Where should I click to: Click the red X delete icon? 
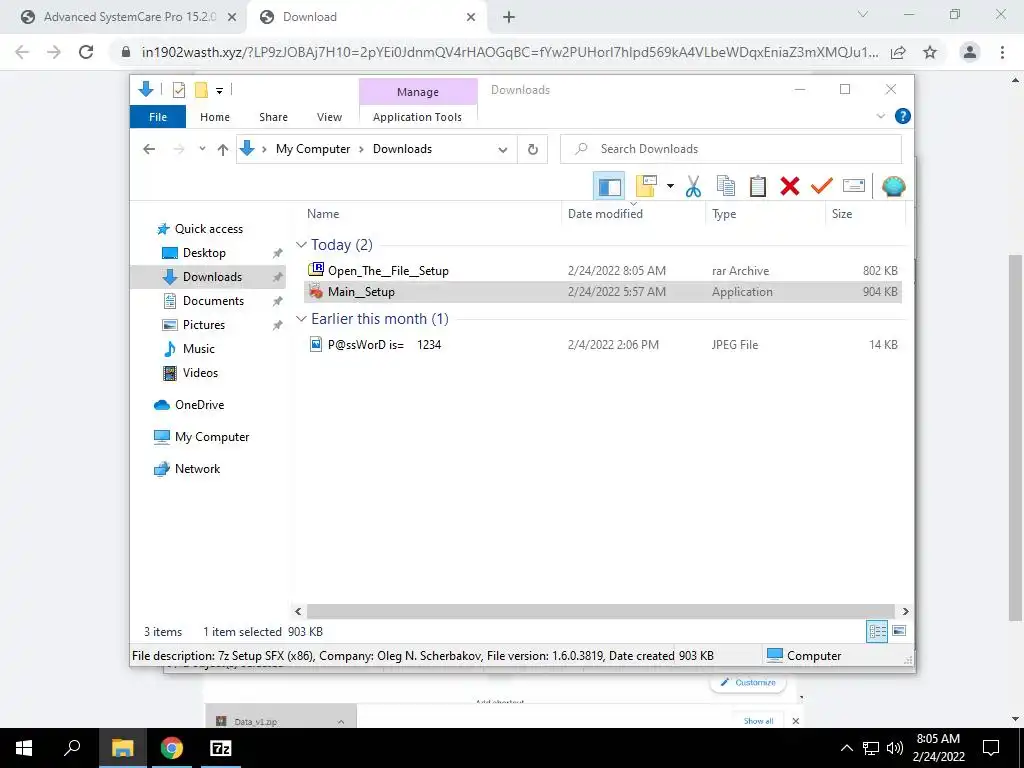click(790, 186)
